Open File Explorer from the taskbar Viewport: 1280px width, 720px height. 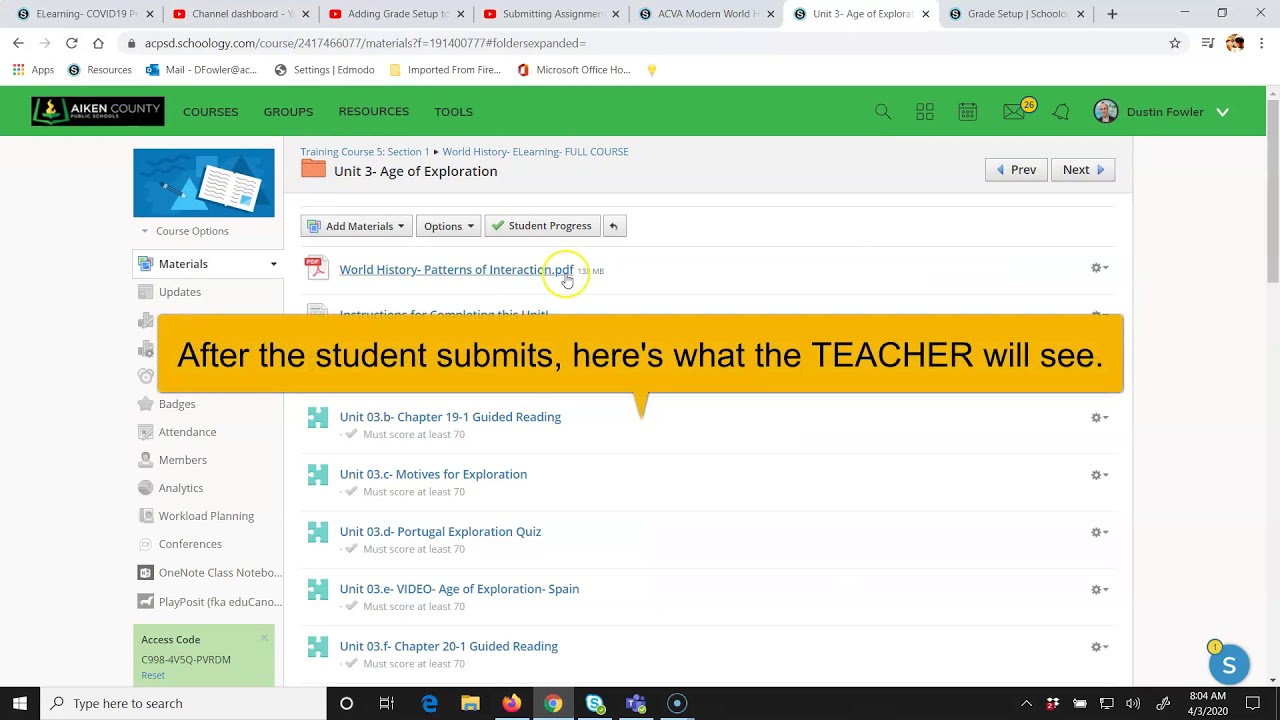coord(470,703)
